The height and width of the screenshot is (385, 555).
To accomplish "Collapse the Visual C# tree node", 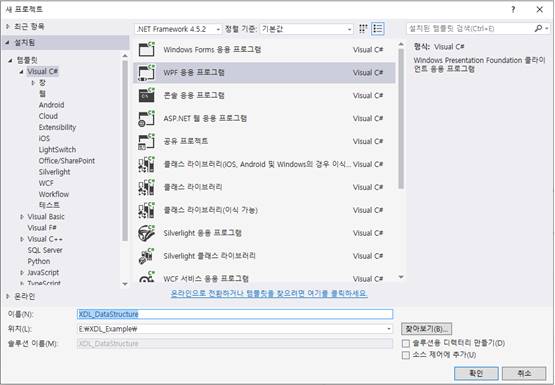I will click(21, 72).
